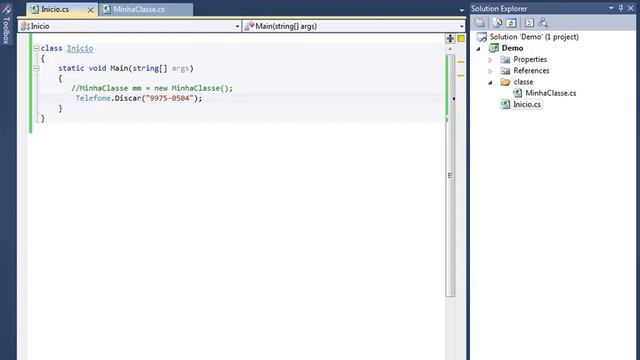Image resolution: width=640 pixels, height=360 pixels.
Task: Click the split editor handle above scrollbar
Action: 450,38
